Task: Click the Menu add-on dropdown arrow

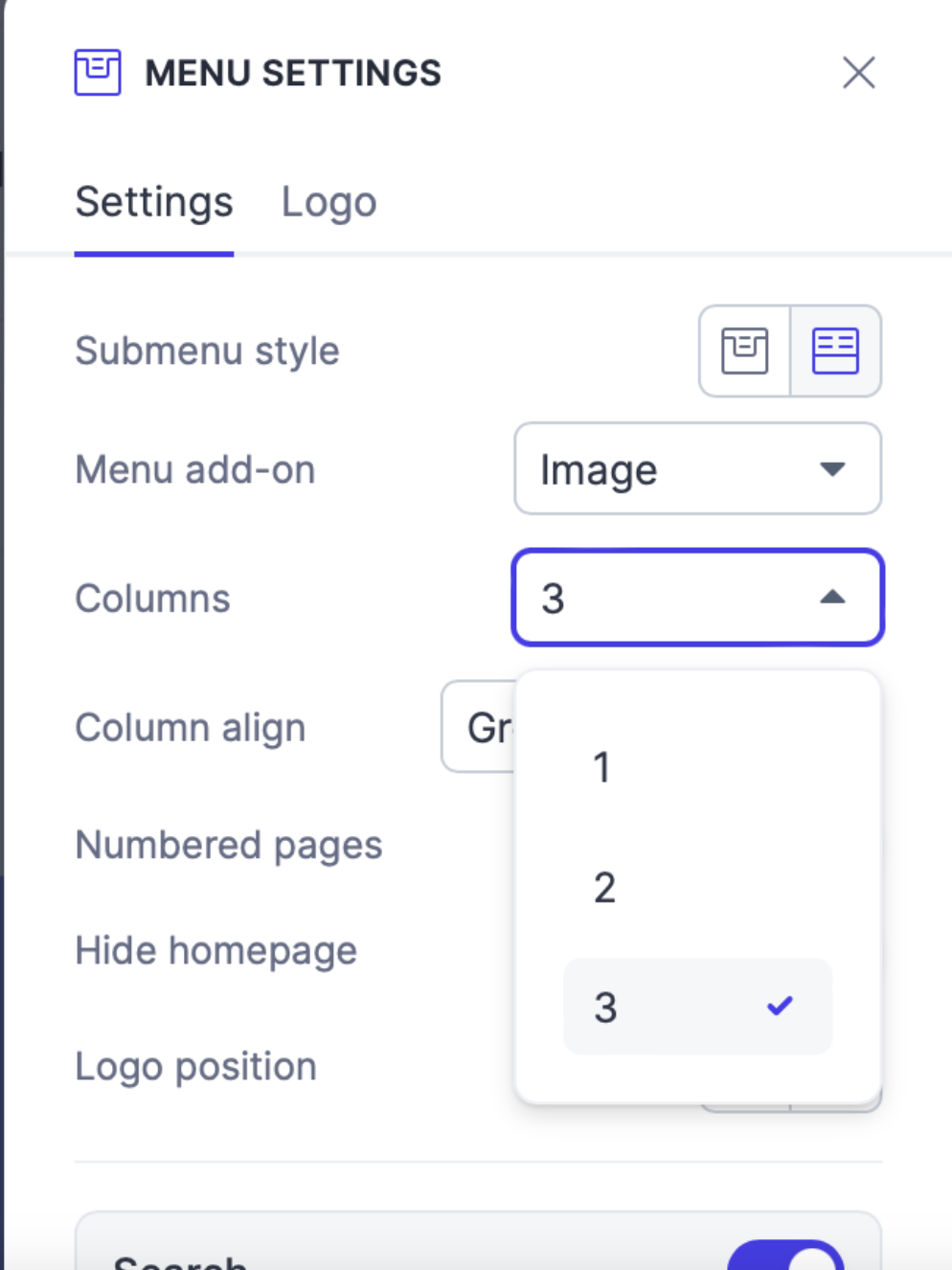Action: click(x=832, y=469)
